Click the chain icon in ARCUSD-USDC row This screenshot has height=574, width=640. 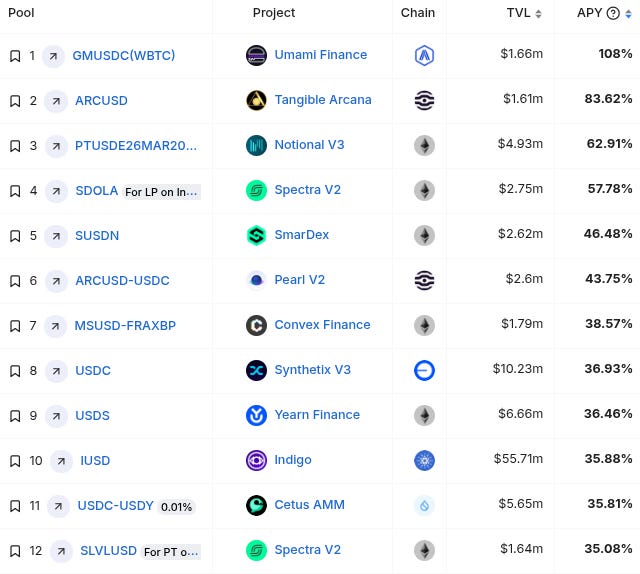pos(424,280)
